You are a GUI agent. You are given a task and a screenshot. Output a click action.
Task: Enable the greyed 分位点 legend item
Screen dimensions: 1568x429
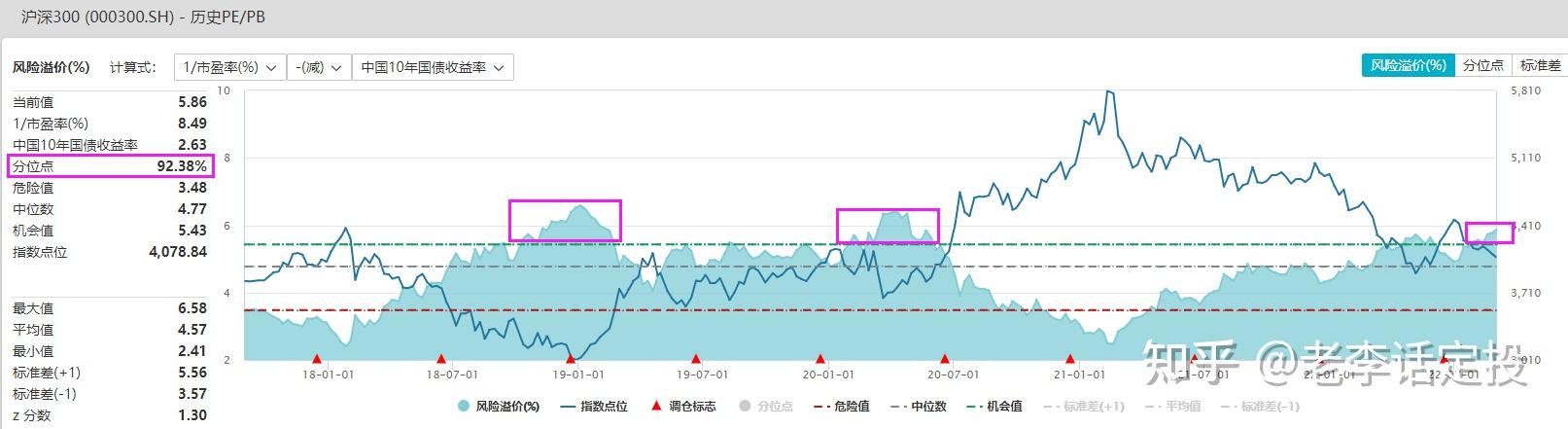(x=766, y=406)
